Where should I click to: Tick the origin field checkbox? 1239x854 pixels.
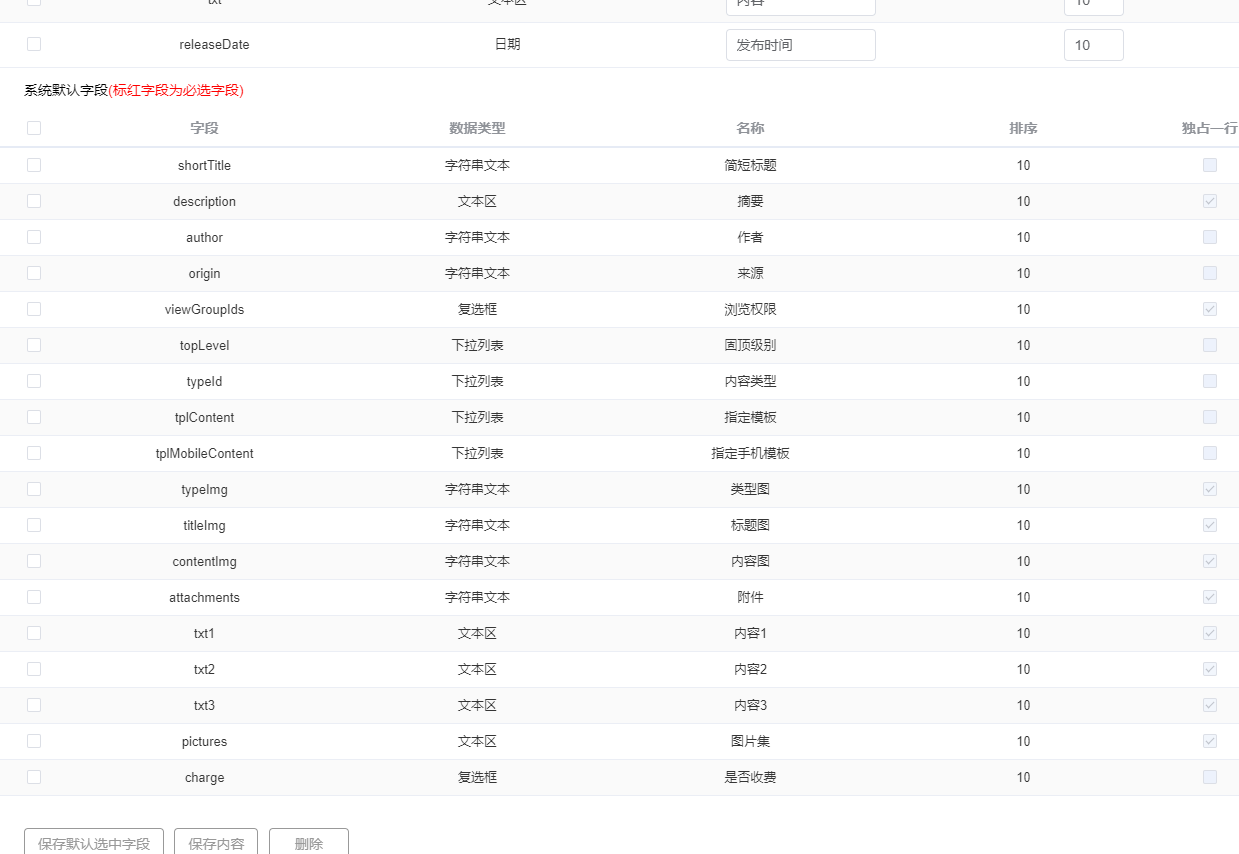[x=34, y=273]
